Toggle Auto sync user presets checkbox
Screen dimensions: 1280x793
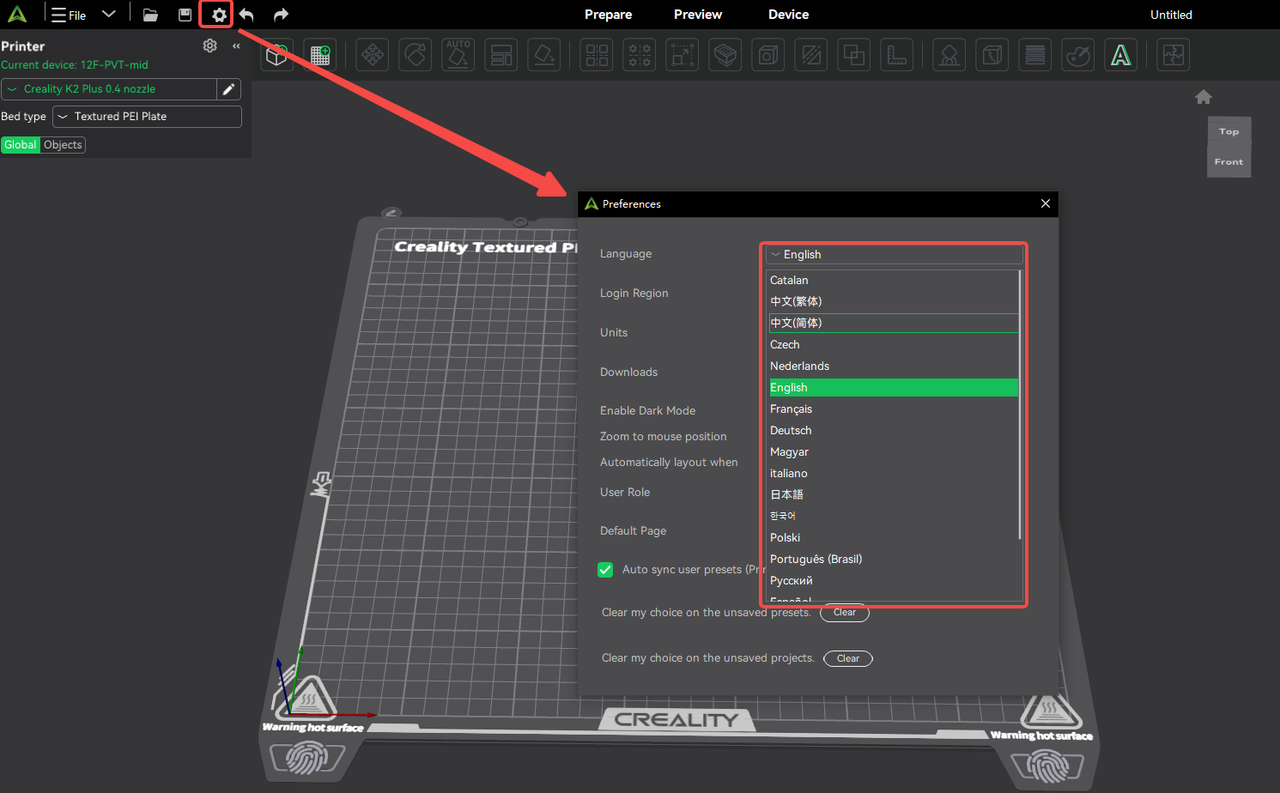pos(605,569)
